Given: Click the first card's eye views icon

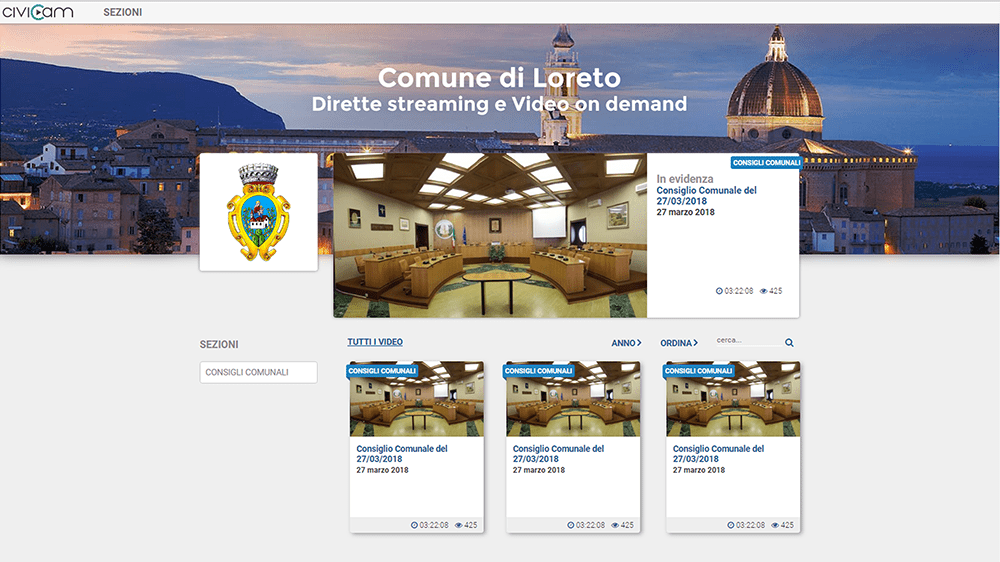Looking at the screenshot, I should click(458, 526).
